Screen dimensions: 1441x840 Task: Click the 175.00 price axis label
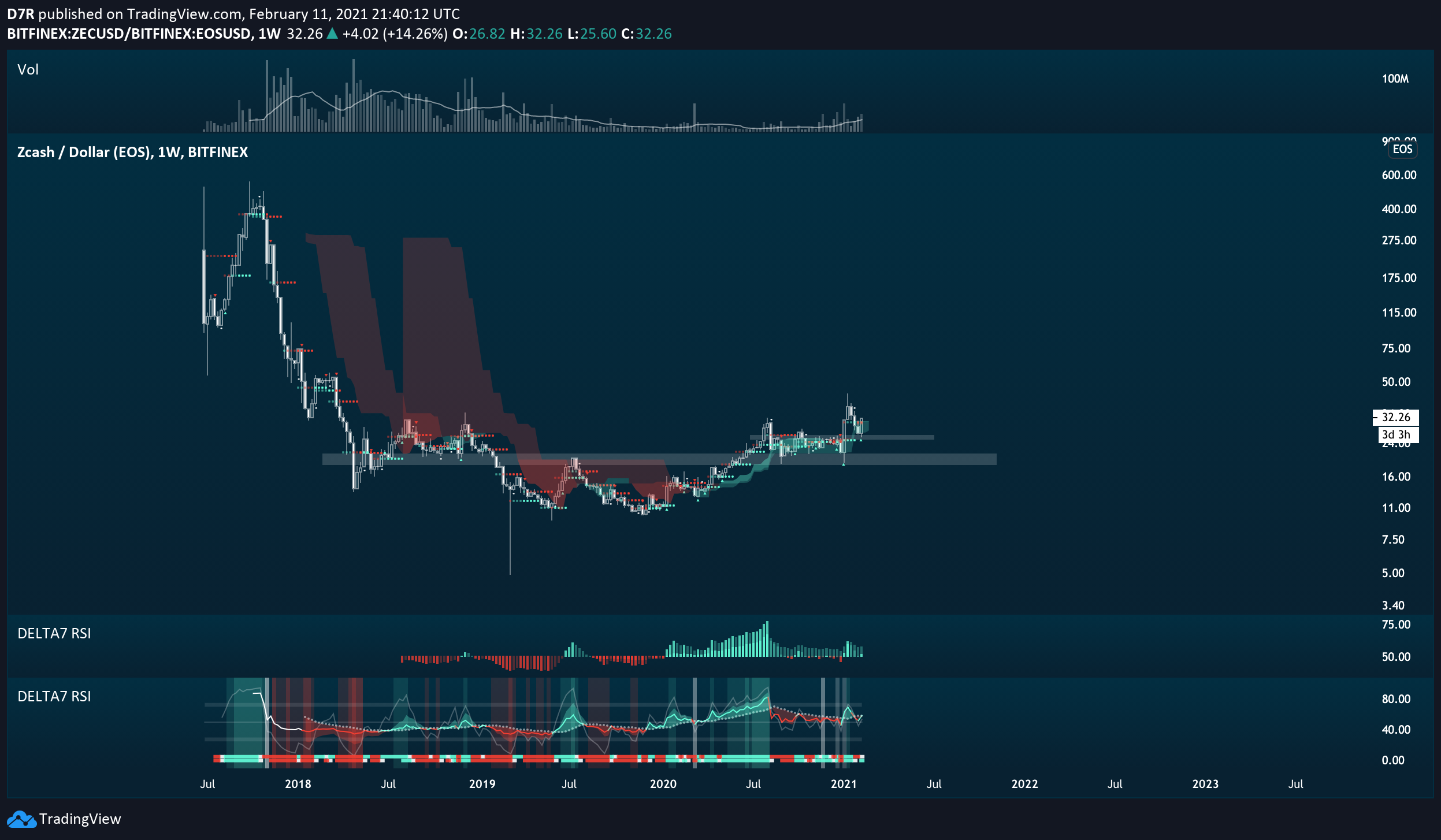[x=1399, y=278]
